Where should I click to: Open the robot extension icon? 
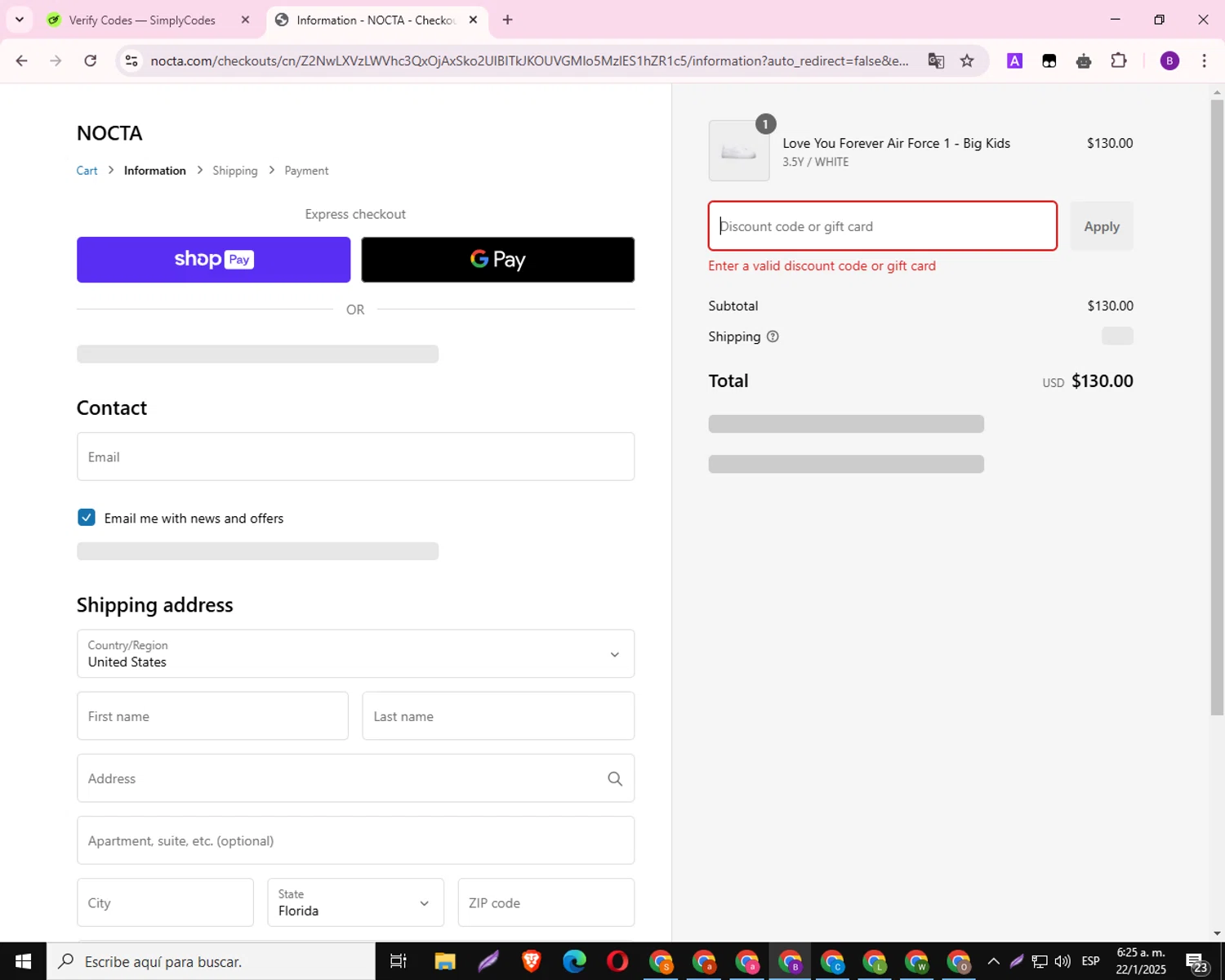(x=1084, y=60)
